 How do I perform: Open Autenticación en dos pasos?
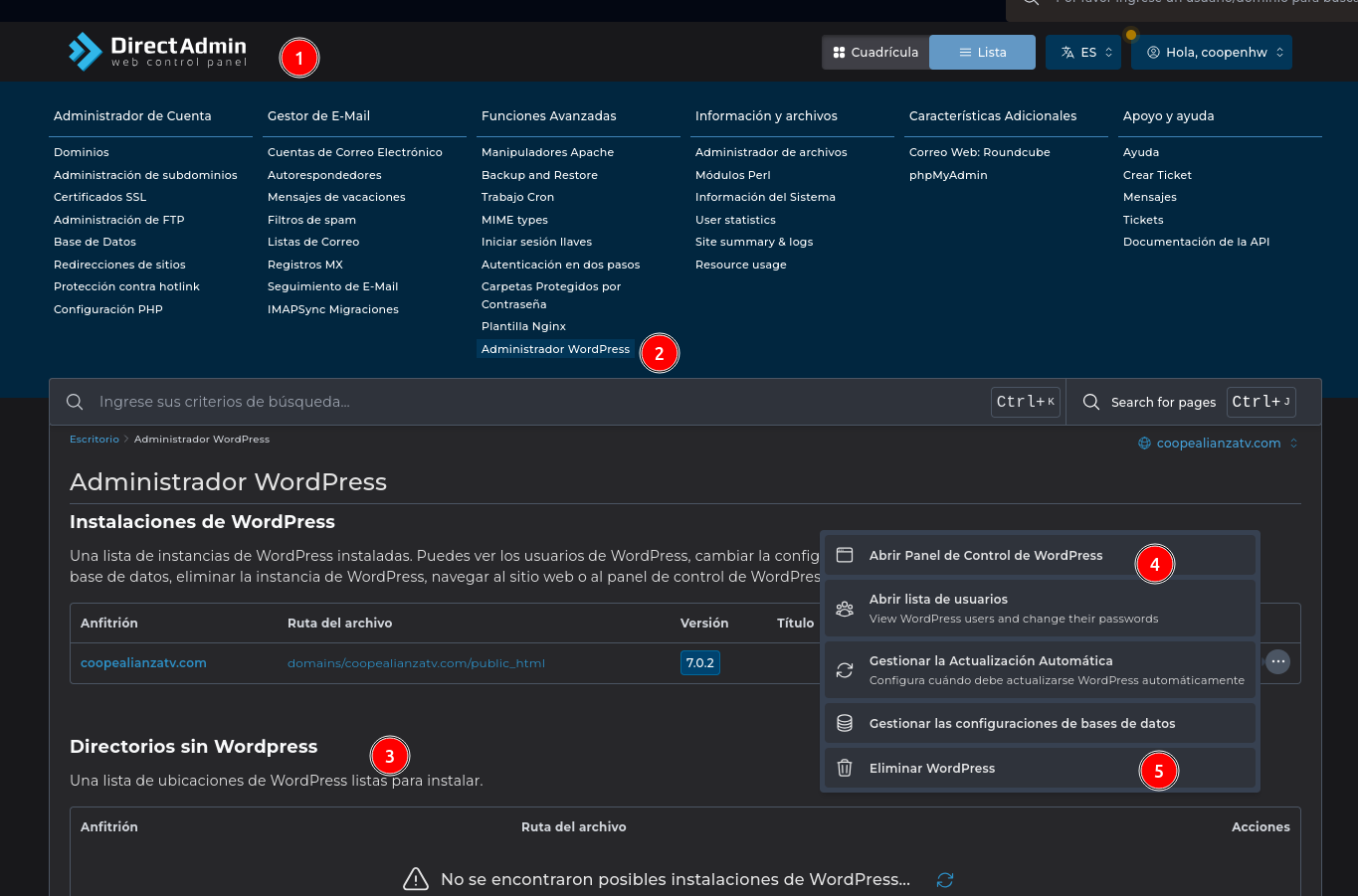[x=560, y=265]
